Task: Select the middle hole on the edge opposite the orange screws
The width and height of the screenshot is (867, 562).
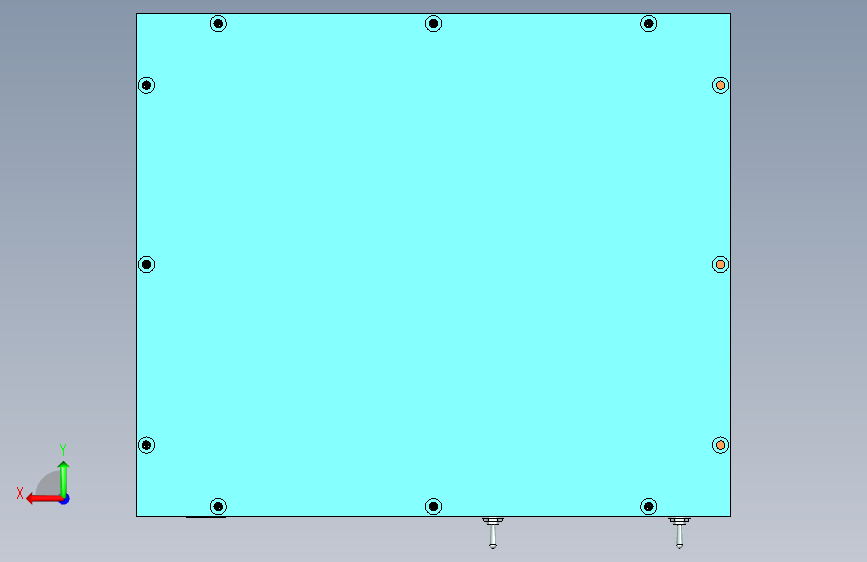Action: coord(147,264)
